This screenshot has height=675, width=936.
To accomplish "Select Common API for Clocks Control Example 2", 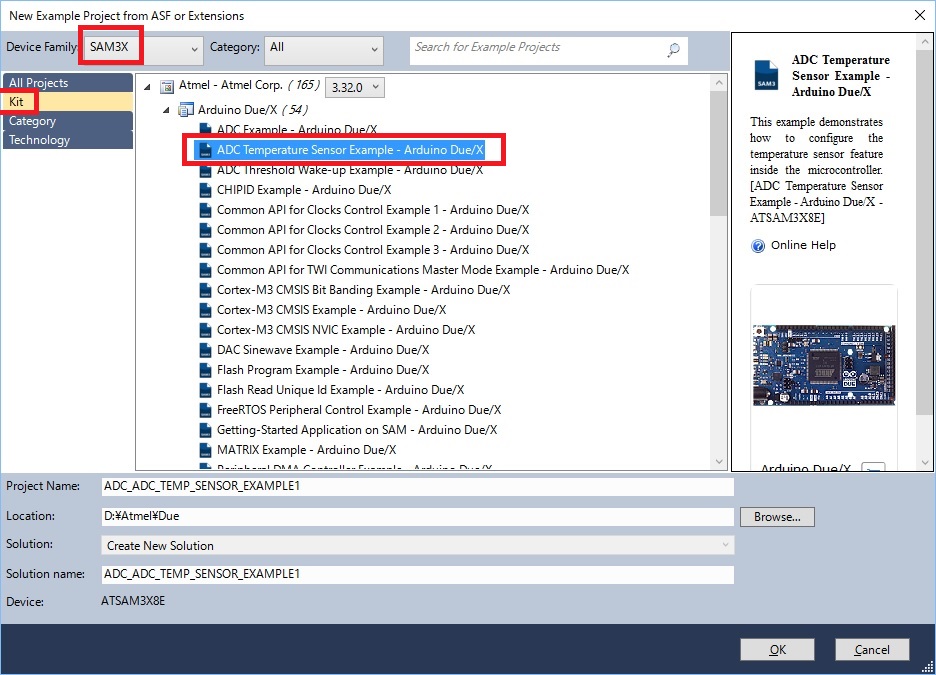I will click(x=372, y=230).
